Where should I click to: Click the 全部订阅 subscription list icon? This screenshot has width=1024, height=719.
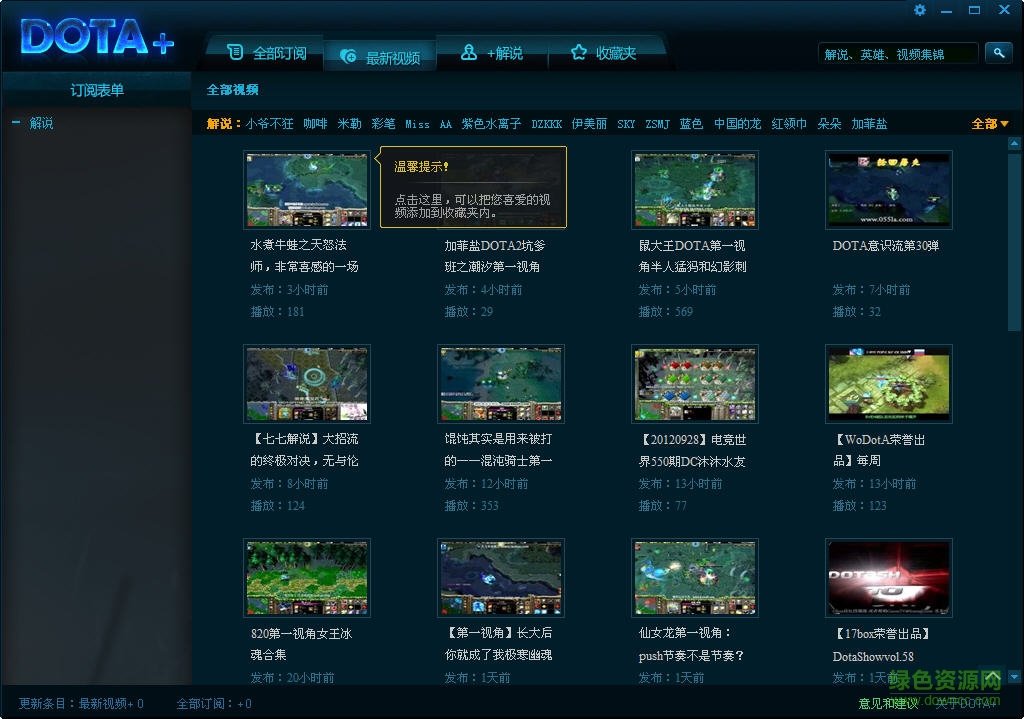coord(236,51)
